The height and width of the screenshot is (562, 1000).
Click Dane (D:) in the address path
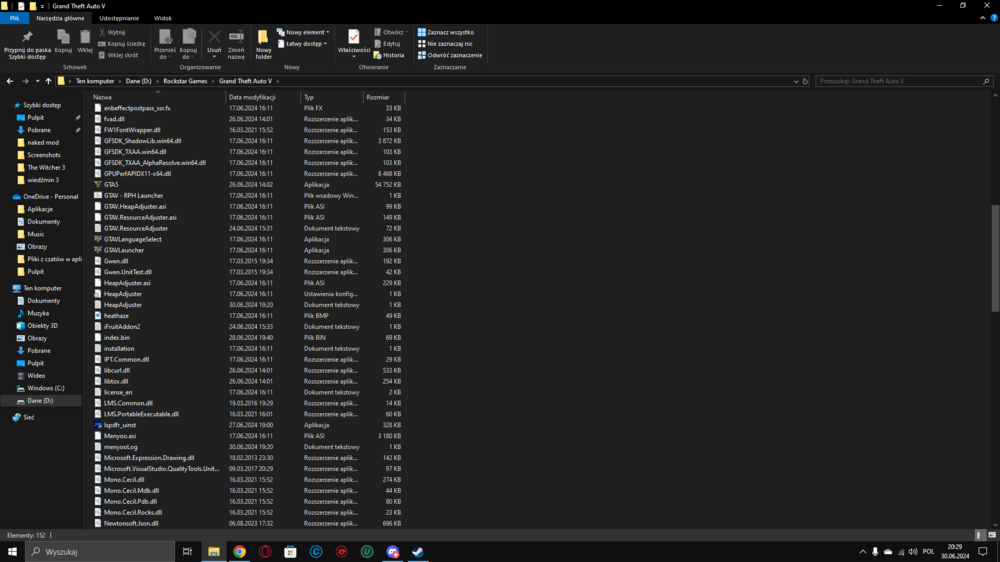coord(138,81)
